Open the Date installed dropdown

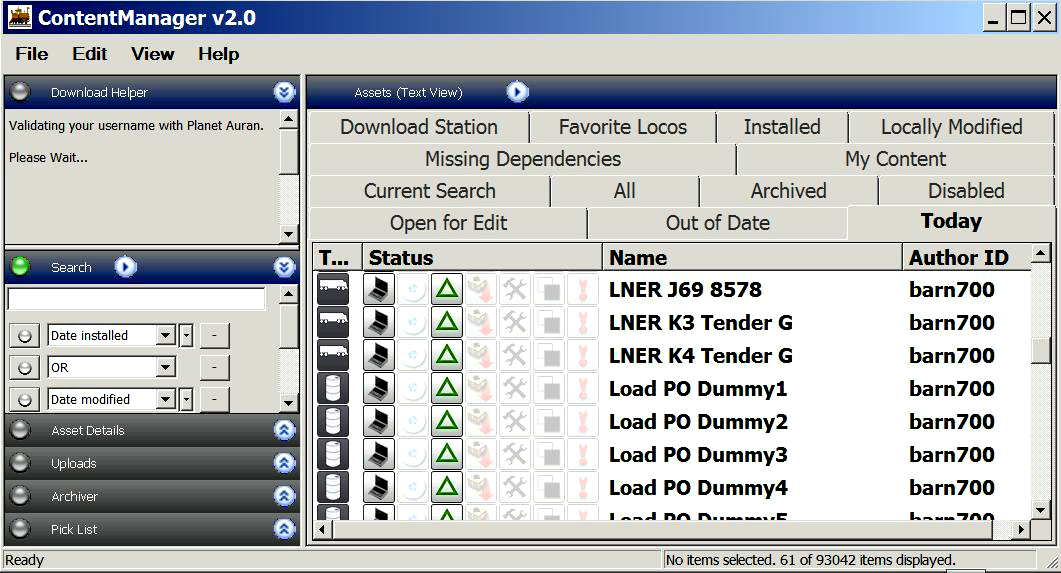click(166, 336)
